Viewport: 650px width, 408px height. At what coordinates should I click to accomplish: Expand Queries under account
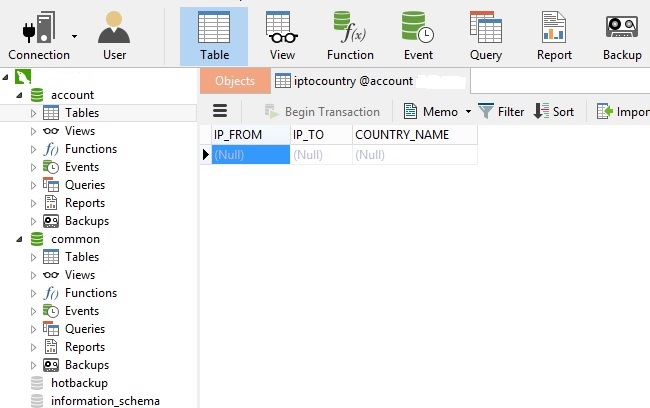click(x=33, y=185)
